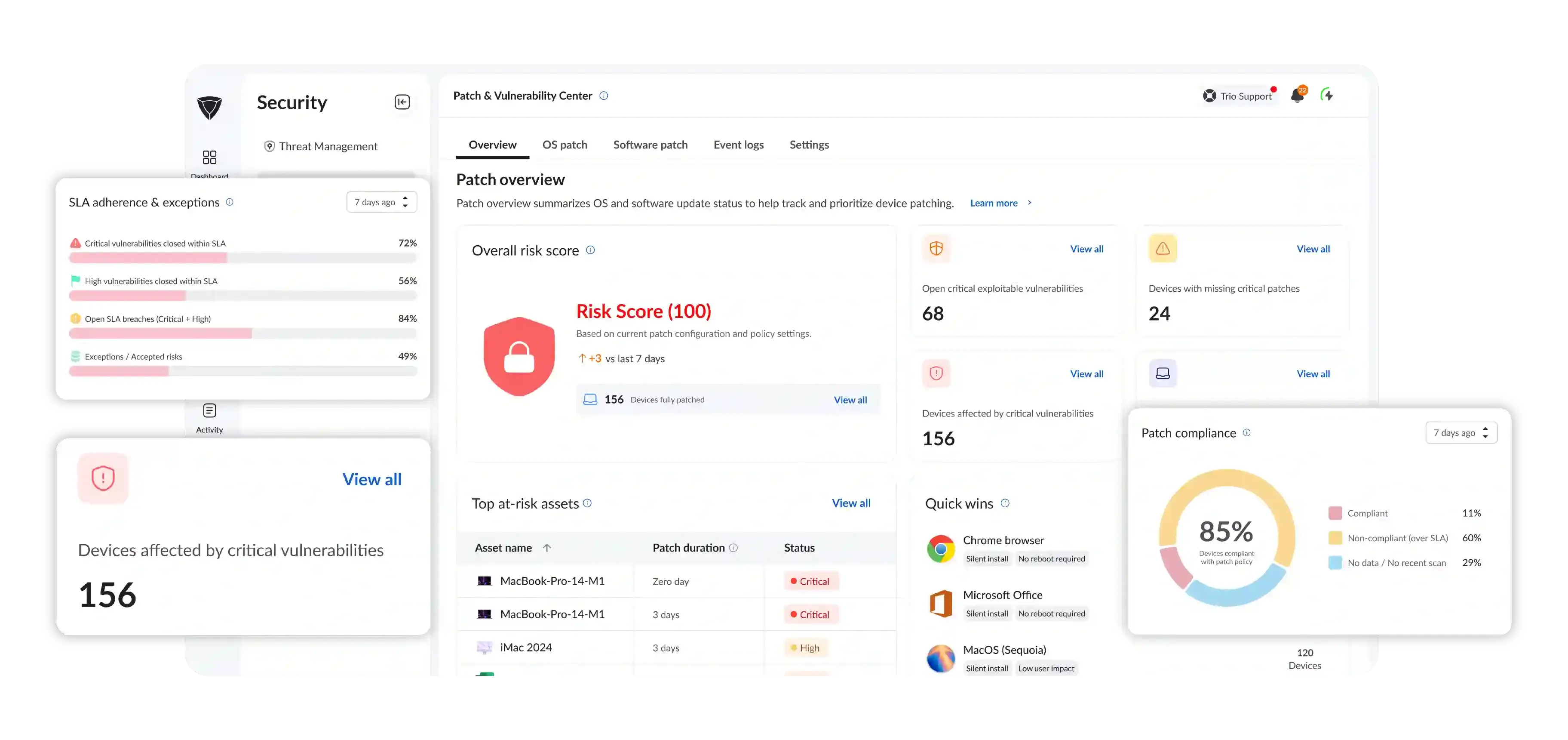
Task: Click the orange shield icon for exploitable vulnerabilities
Action: tap(936, 249)
